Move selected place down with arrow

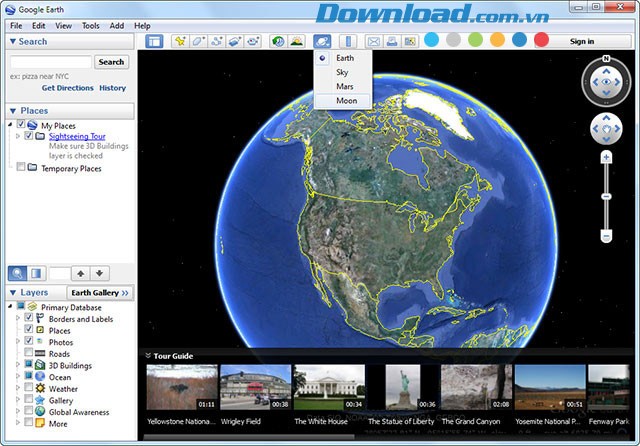tap(100, 273)
